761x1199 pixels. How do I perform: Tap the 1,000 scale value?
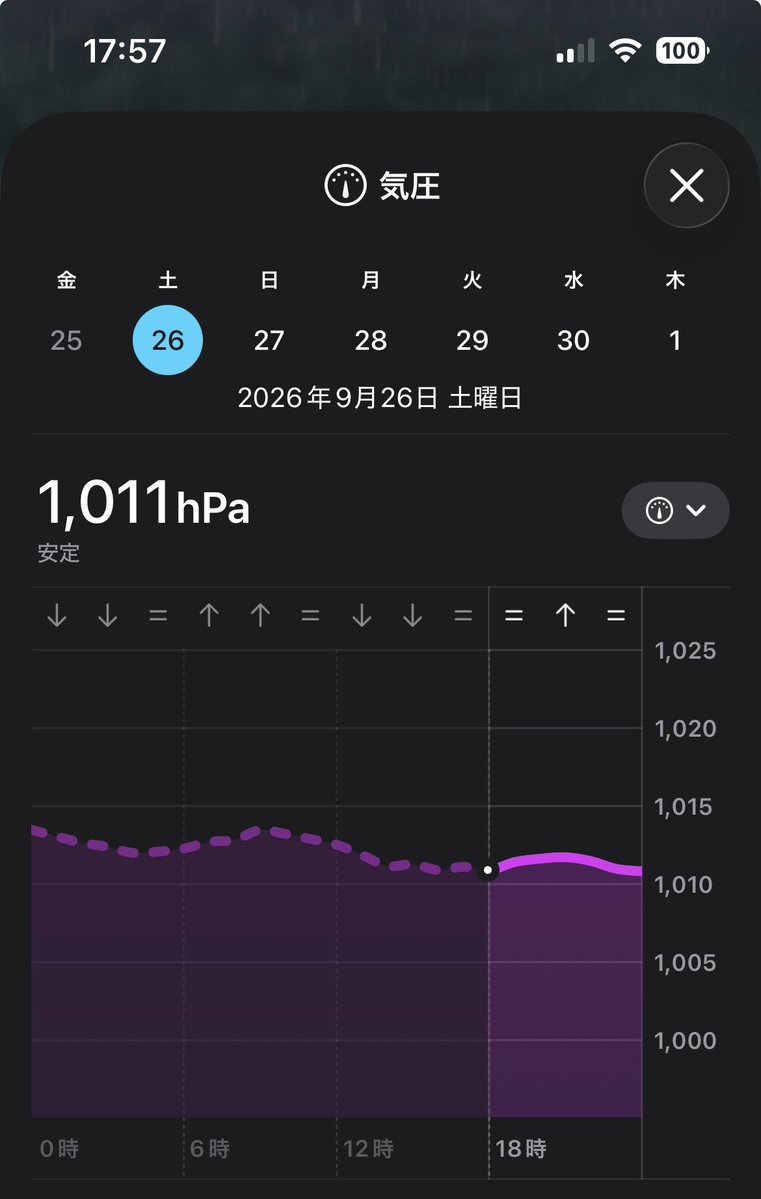(685, 1041)
